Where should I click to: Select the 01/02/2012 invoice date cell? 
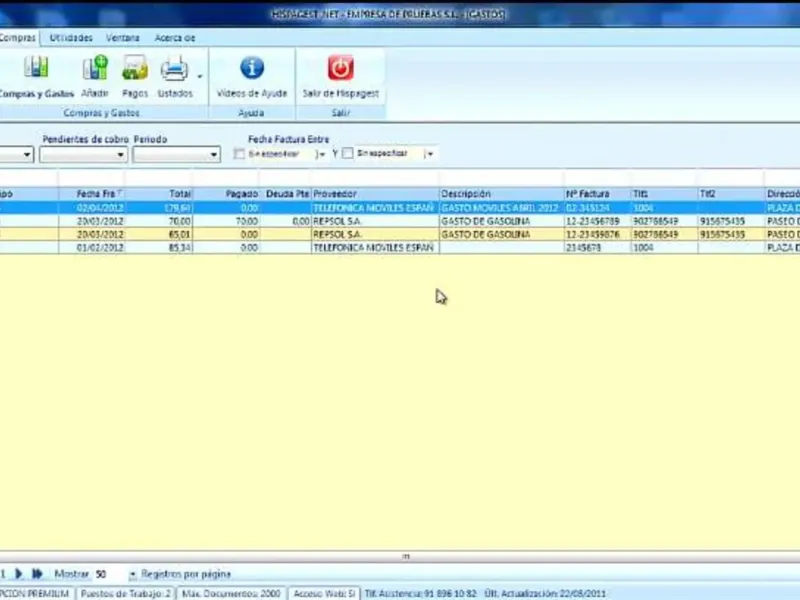(92, 247)
